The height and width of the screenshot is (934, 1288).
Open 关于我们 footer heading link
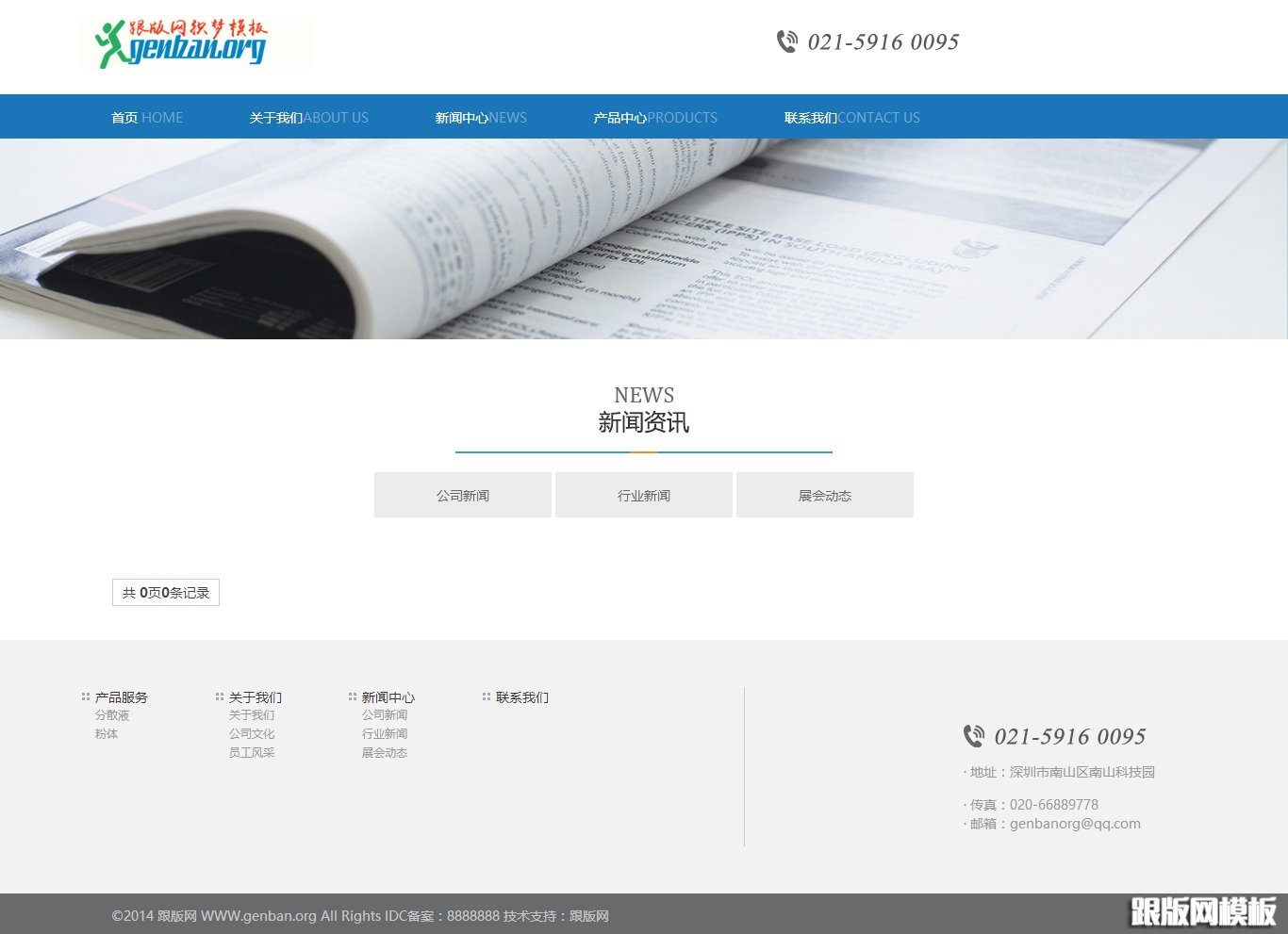[256, 697]
